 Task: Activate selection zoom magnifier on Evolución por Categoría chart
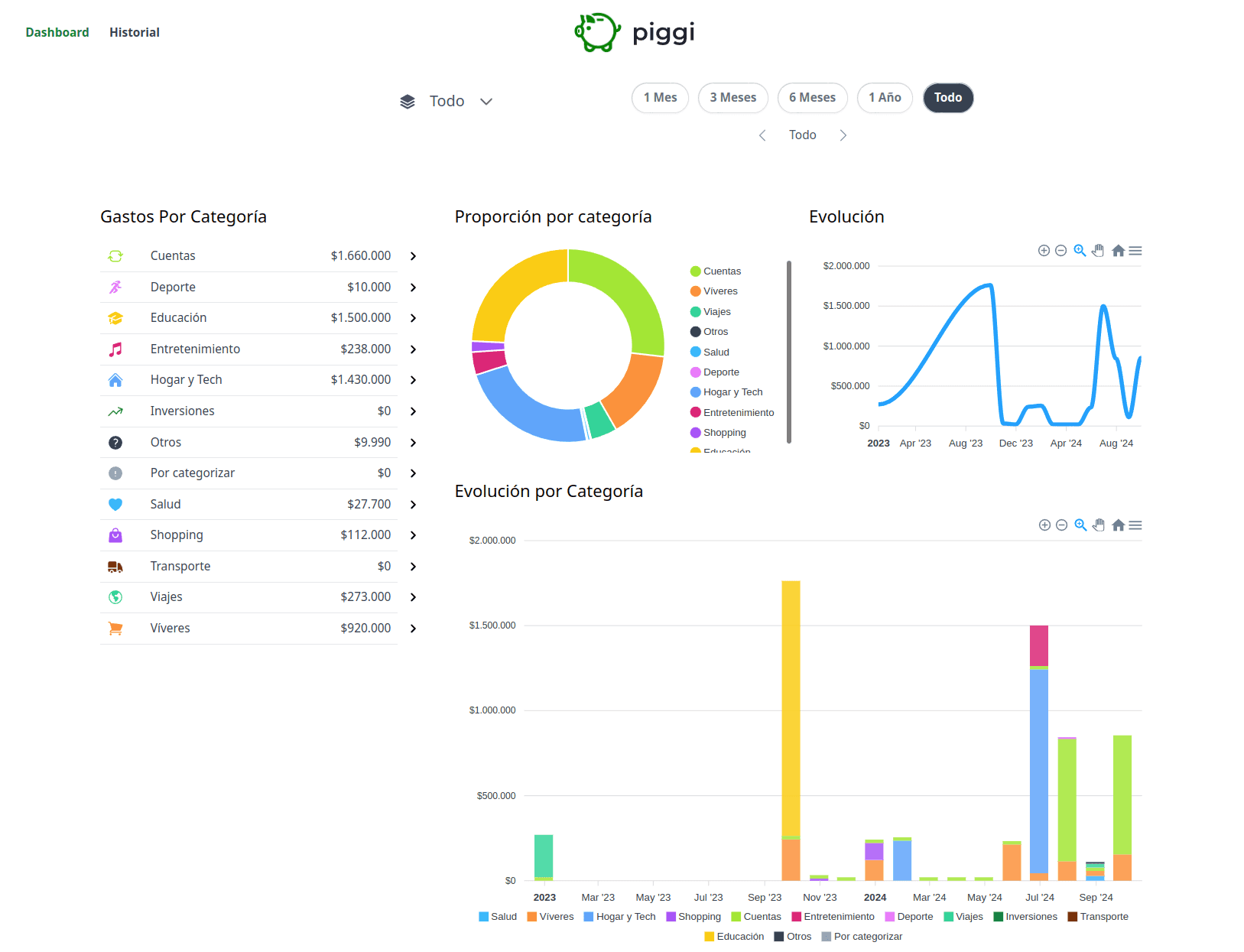tap(1080, 525)
